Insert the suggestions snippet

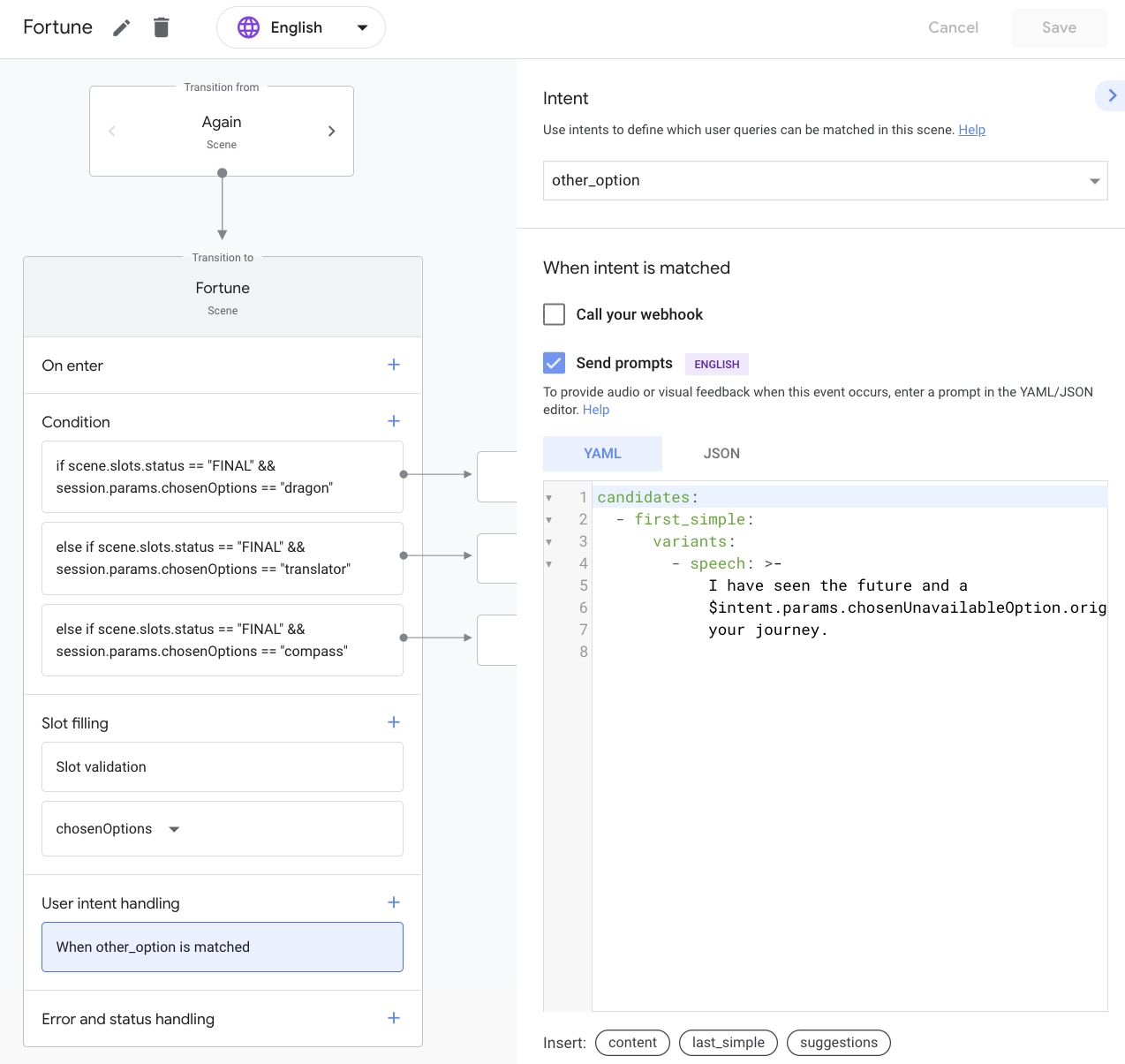click(x=838, y=1043)
